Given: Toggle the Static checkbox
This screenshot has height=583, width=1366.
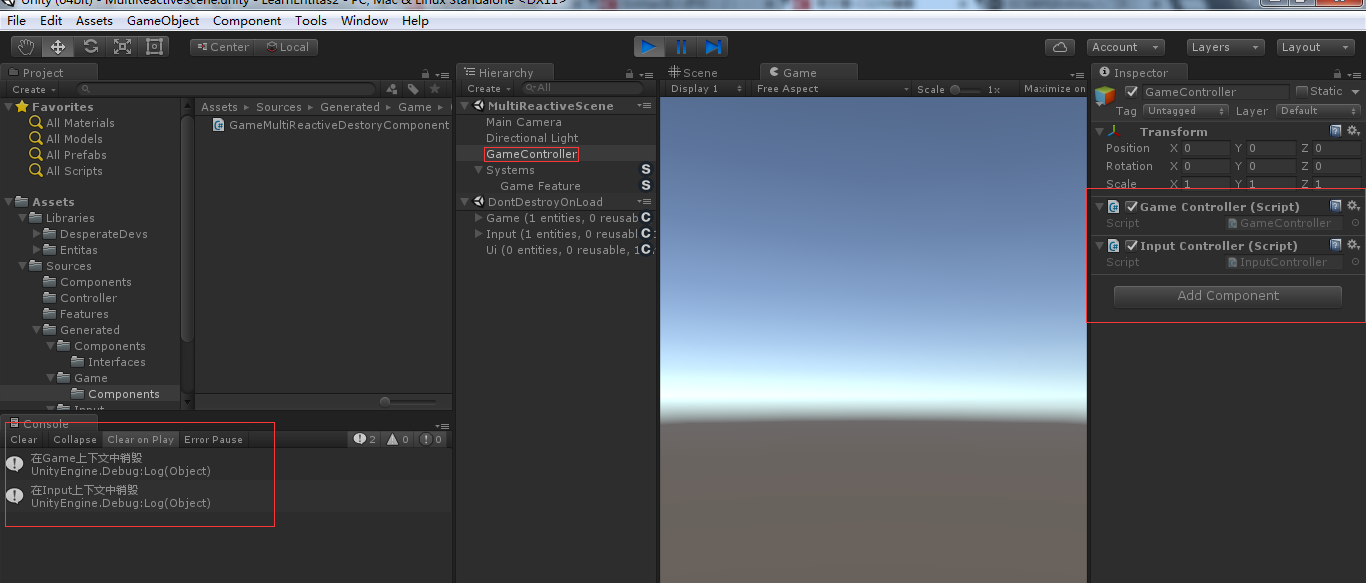Looking at the screenshot, I should (x=1302, y=91).
